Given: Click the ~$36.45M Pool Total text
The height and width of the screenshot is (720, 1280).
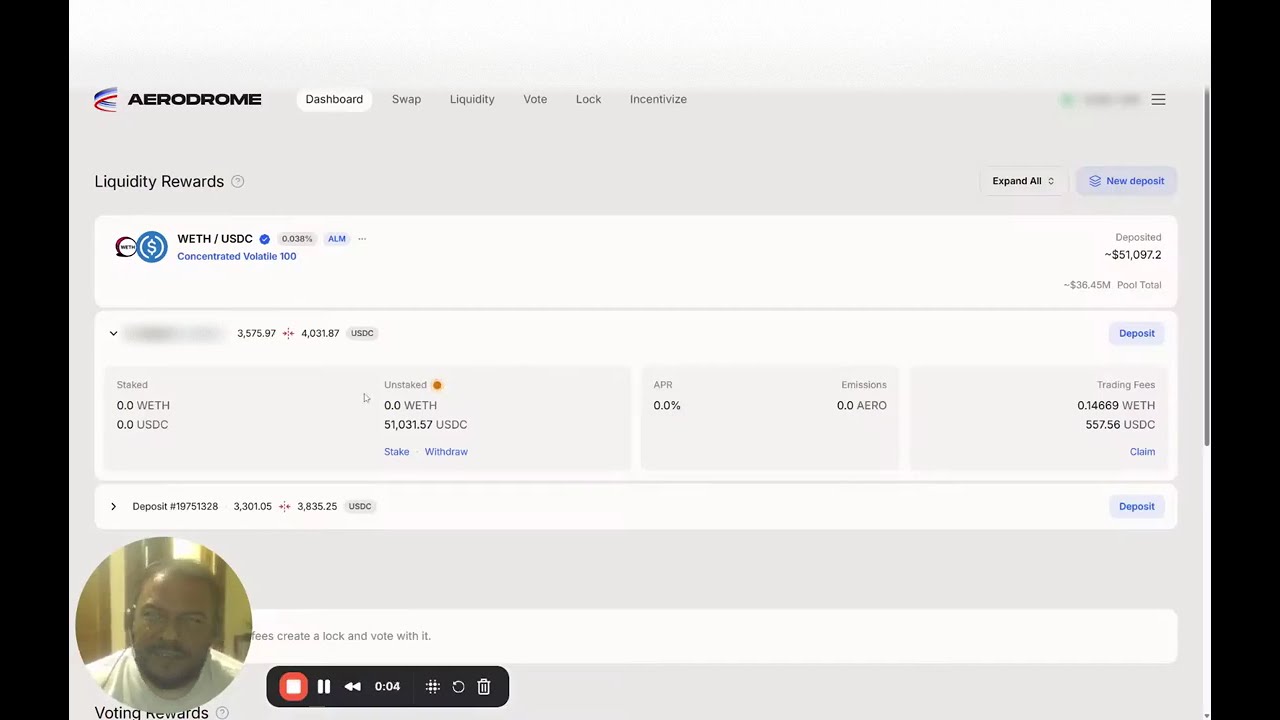Looking at the screenshot, I should [1112, 285].
